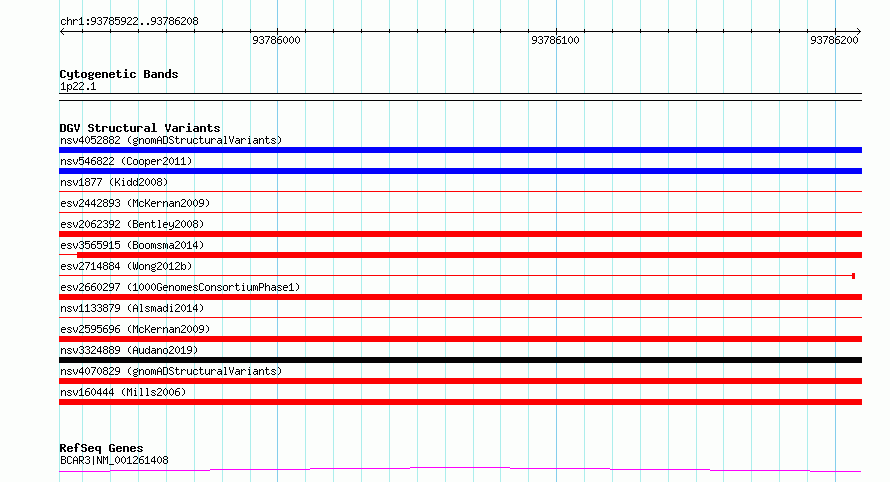890x482 pixels.
Task: Click the blue bar under nsv546822
Action: (x=460, y=171)
